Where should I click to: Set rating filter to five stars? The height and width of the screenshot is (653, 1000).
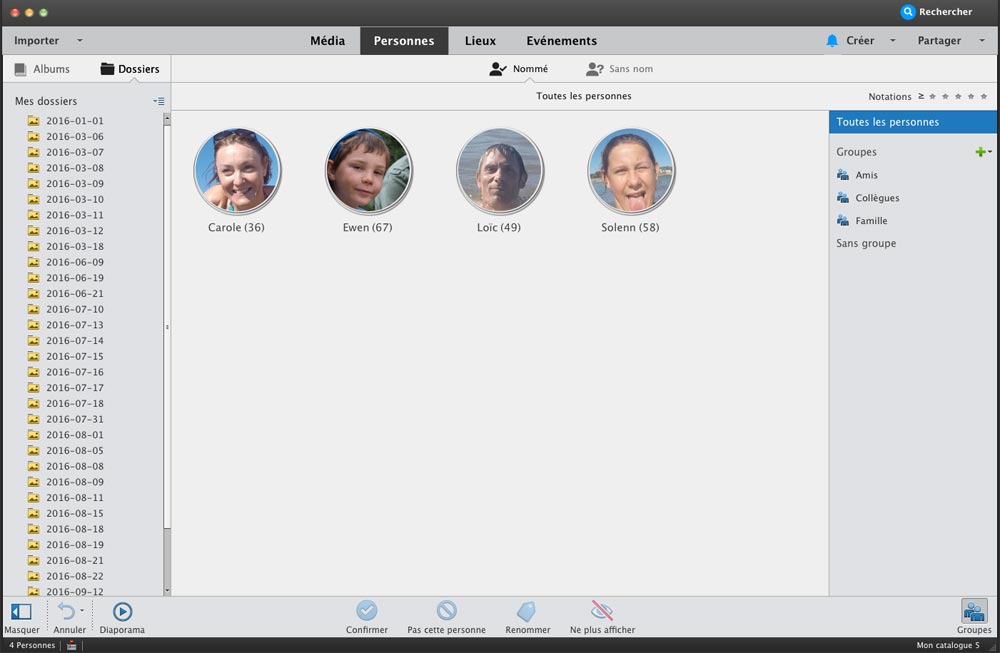[983, 97]
